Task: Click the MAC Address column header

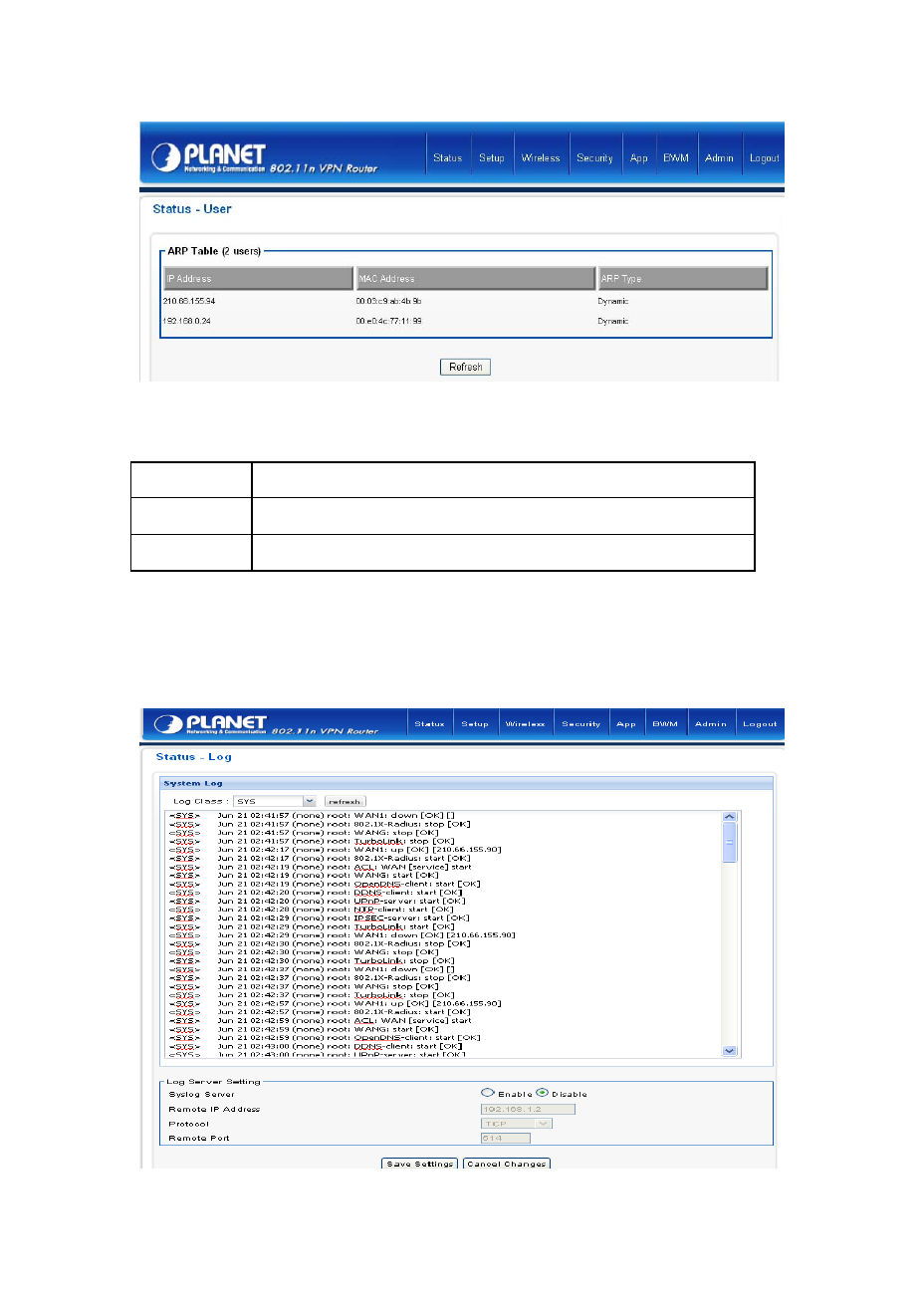Action: click(477, 278)
